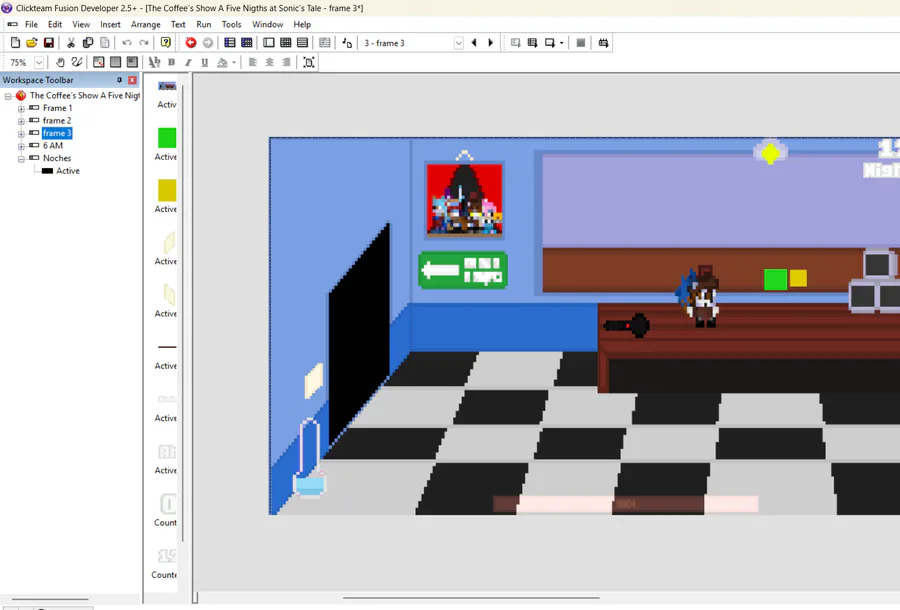Toggle italic text formatting
The width and height of the screenshot is (900, 610).
point(188,62)
